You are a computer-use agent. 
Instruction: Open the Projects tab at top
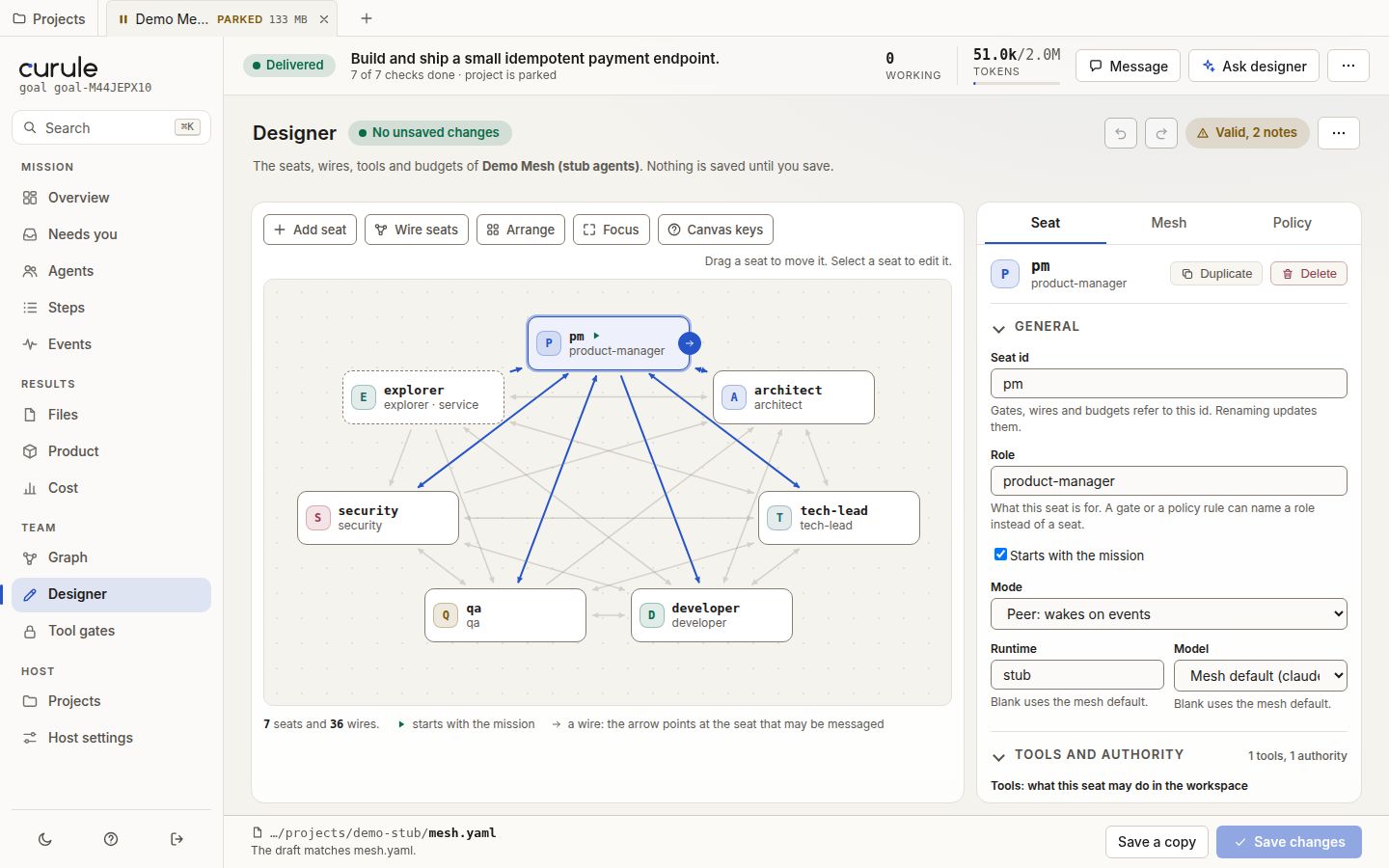tap(49, 18)
